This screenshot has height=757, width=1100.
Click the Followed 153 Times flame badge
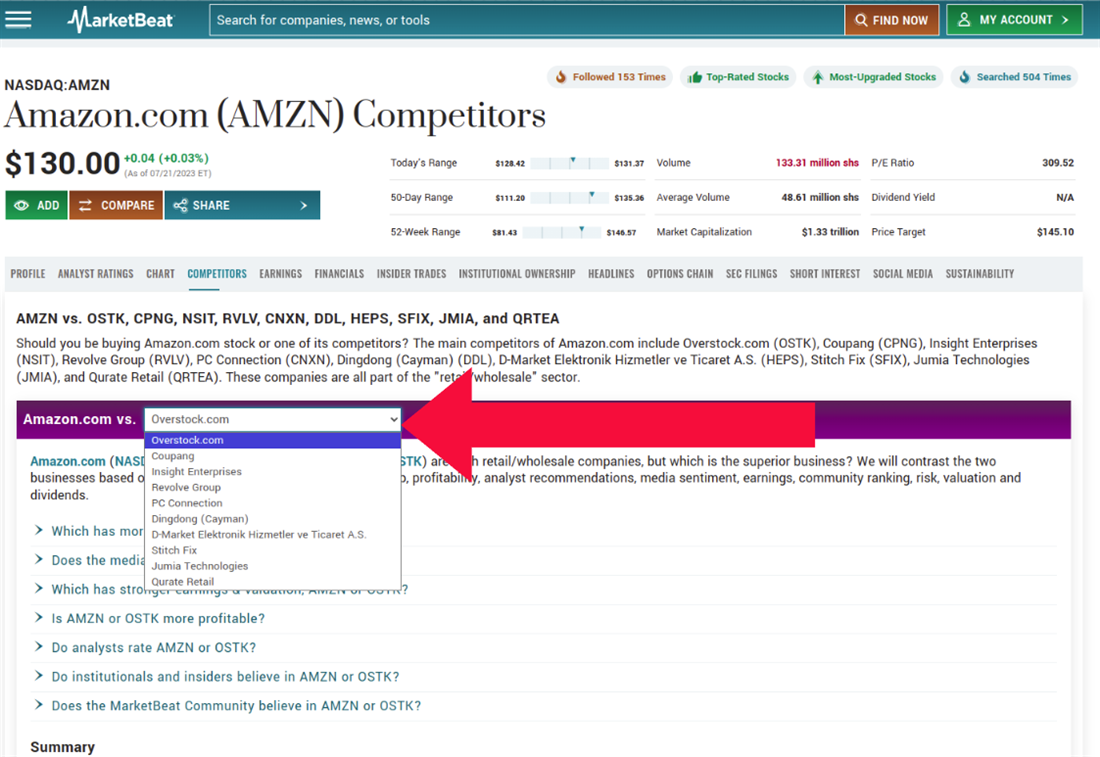[610, 77]
